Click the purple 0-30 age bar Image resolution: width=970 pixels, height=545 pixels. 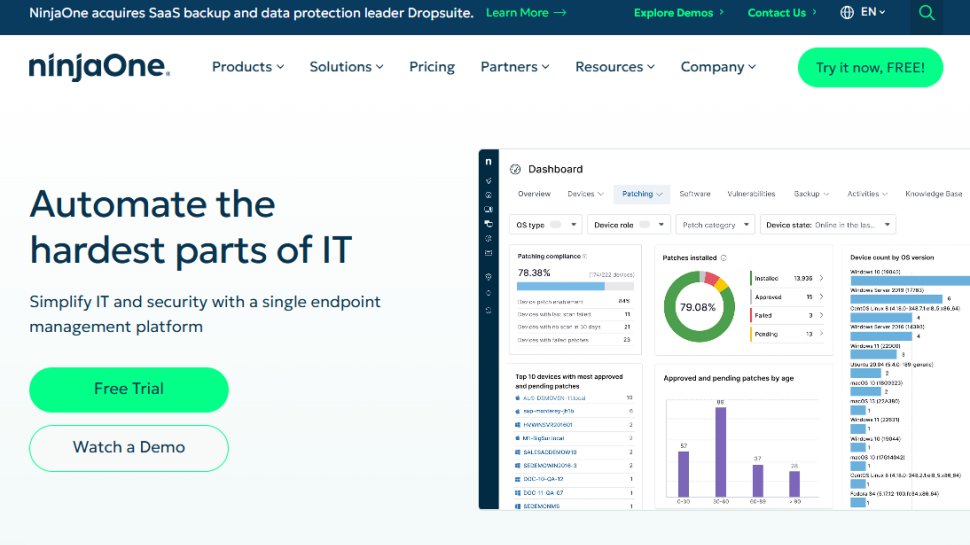pos(684,474)
